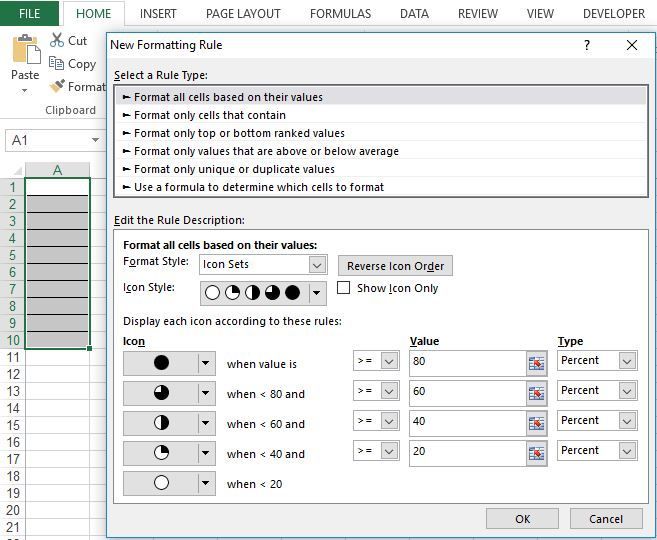Open Type dropdown for value 60 row
Screen dimensions: 657x540
coord(627,391)
